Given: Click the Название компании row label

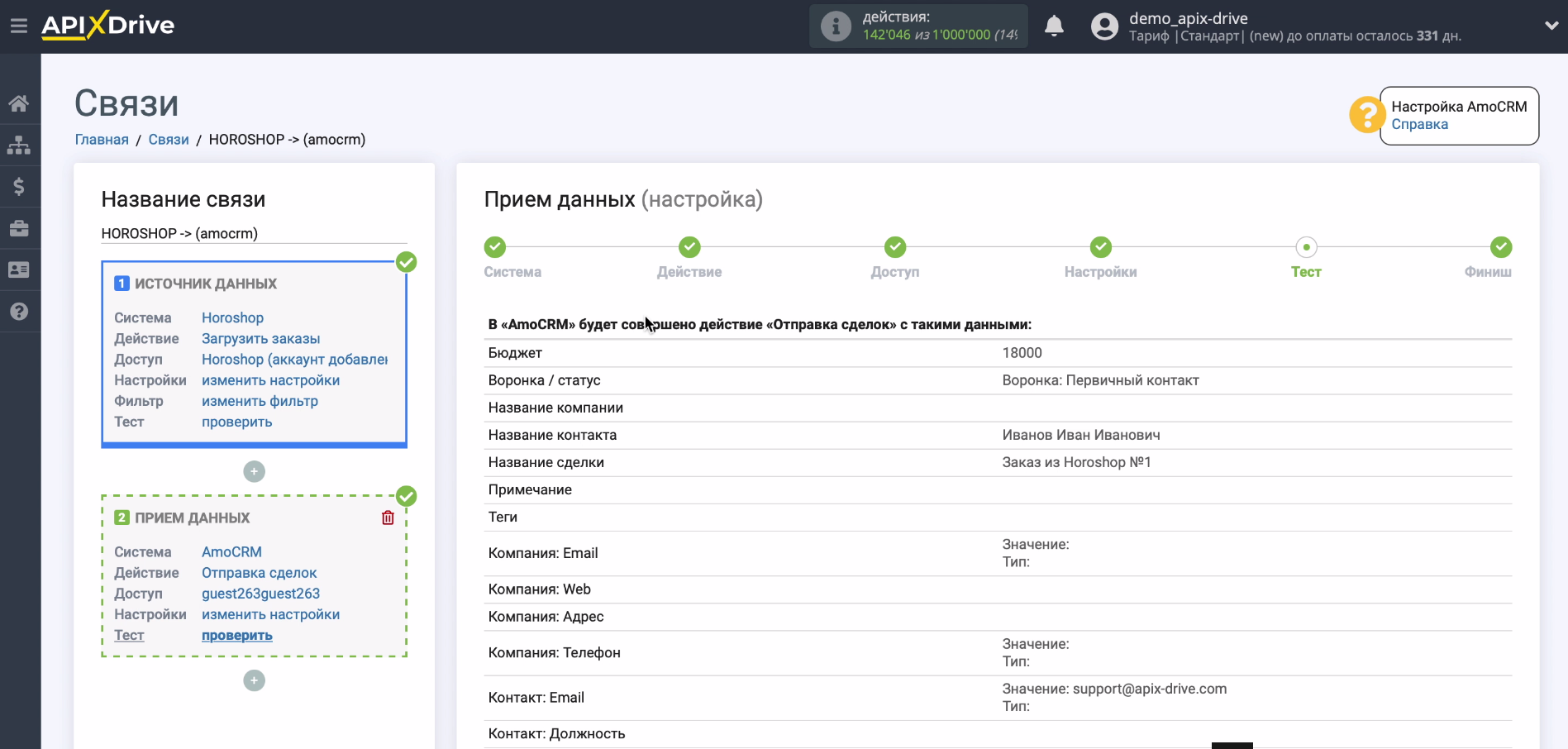Looking at the screenshot, I should (x=555, y=408).
